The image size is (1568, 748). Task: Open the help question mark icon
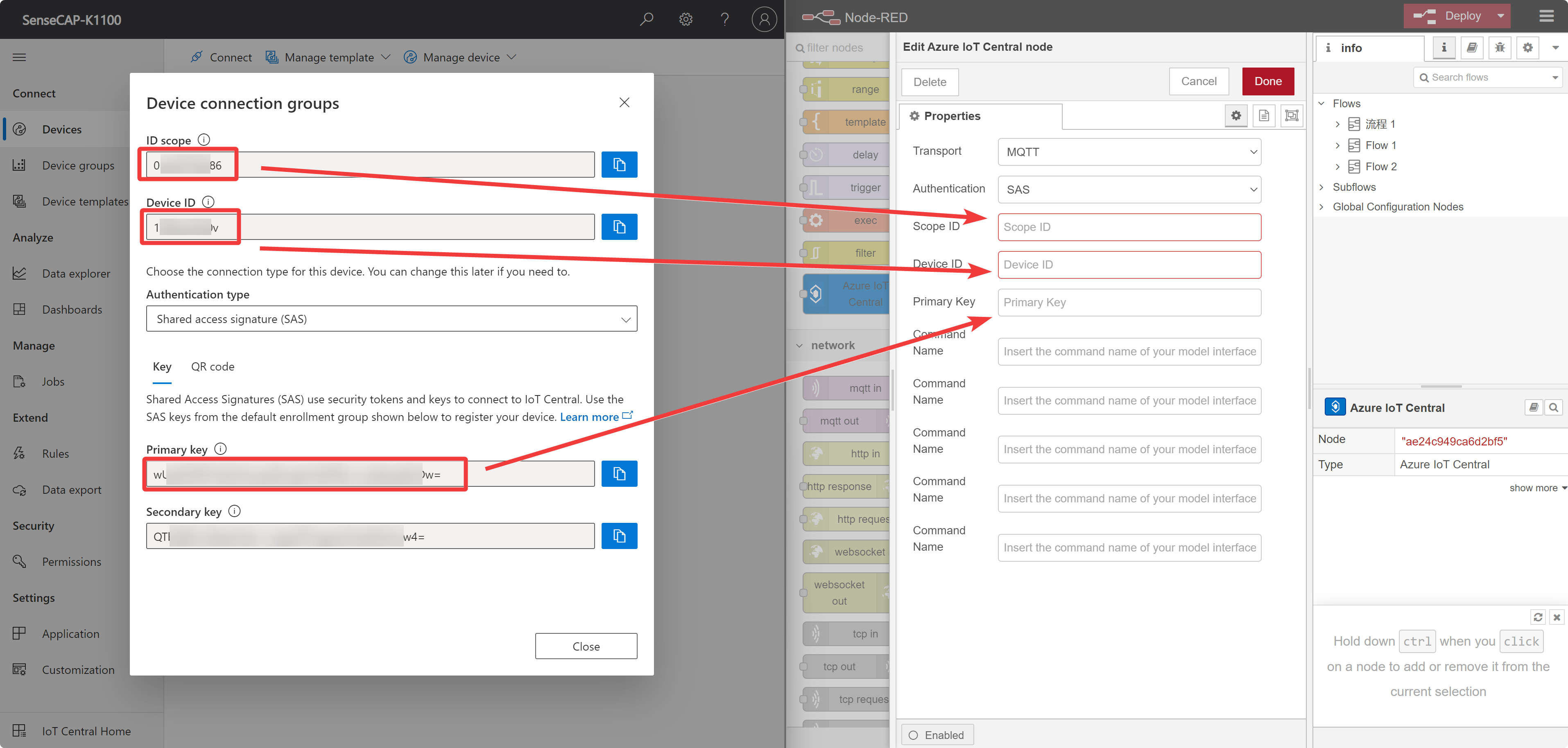click(x=724, y=20)
